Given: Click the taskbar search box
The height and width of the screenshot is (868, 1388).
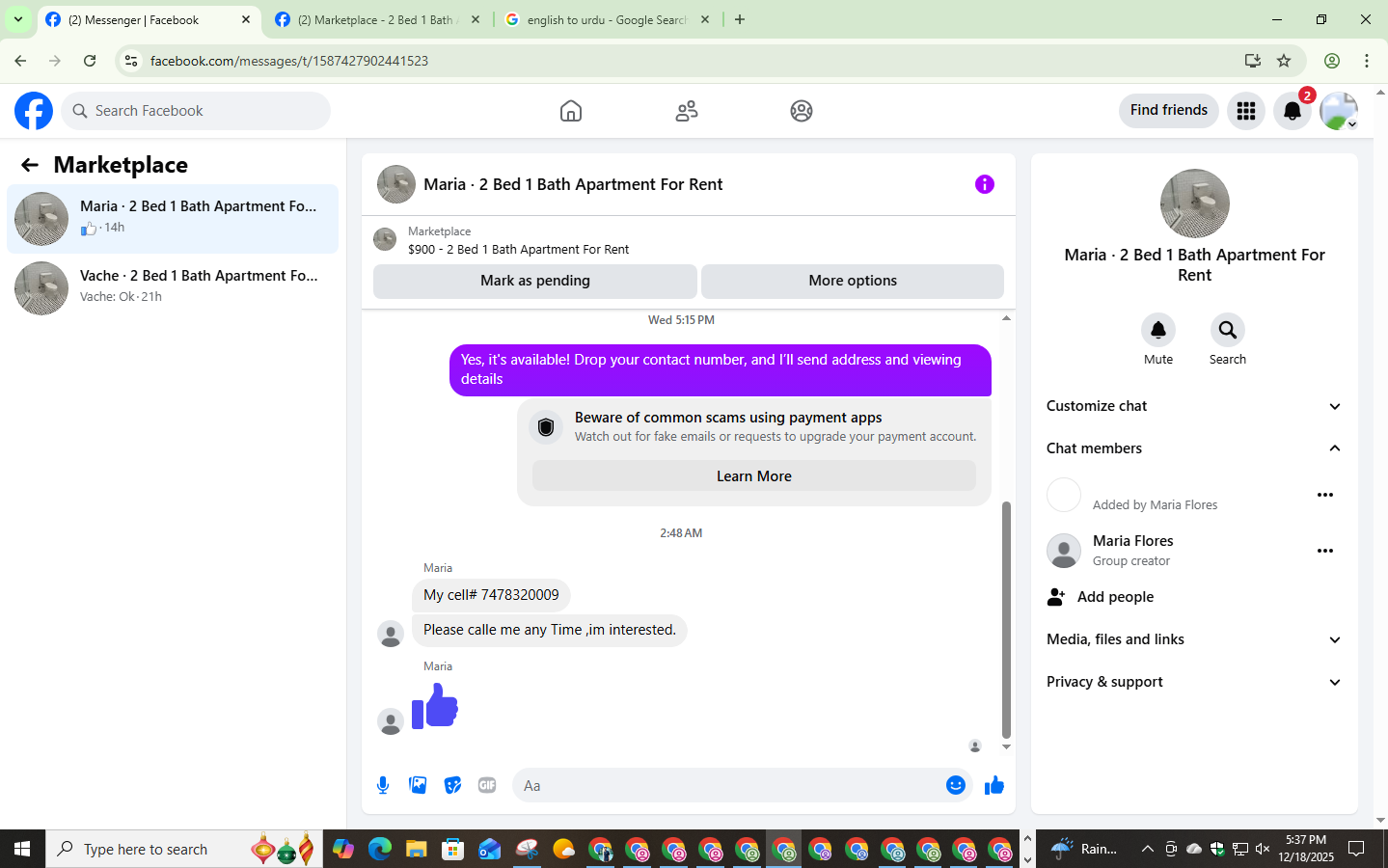Looking at the screenshot, I should (x=184, y=849).
